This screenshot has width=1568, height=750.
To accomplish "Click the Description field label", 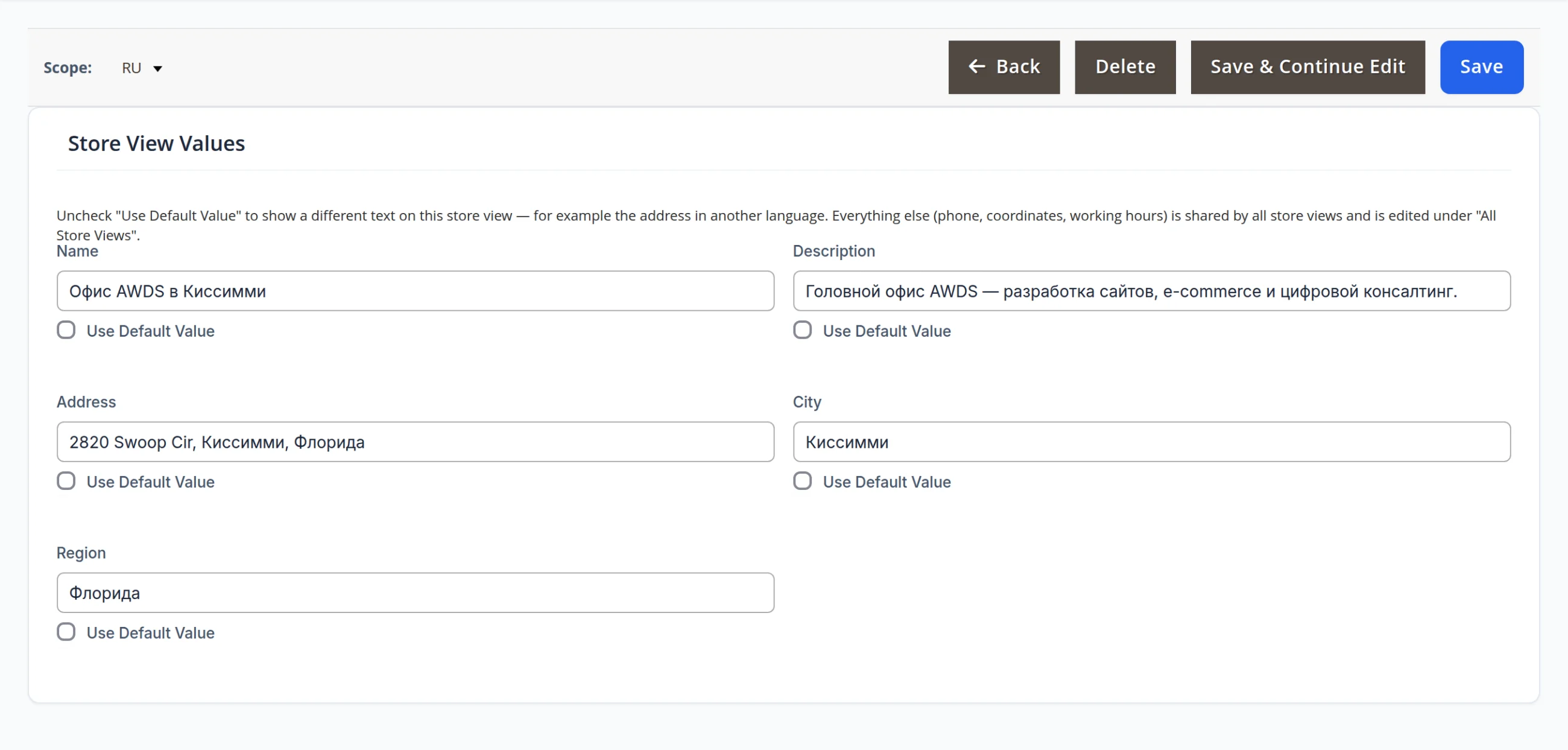I will (x=833, y=252).
